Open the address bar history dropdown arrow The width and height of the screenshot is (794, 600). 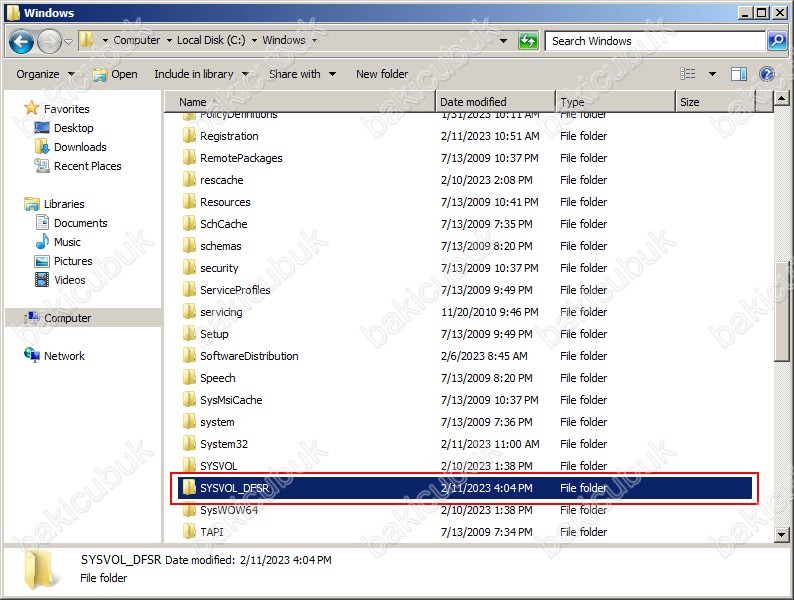point(503,41)
